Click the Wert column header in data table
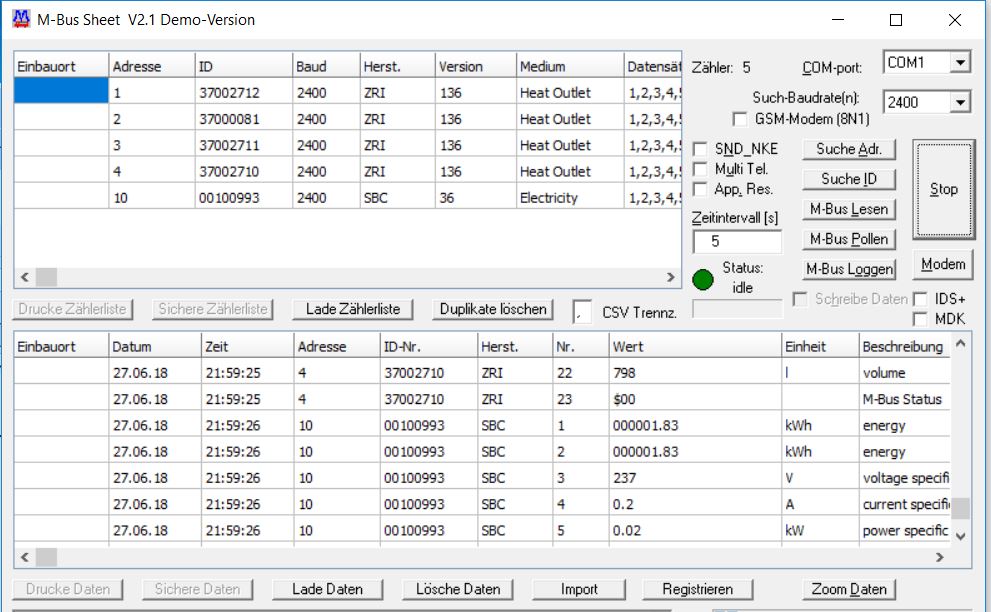 click(695, 346)
